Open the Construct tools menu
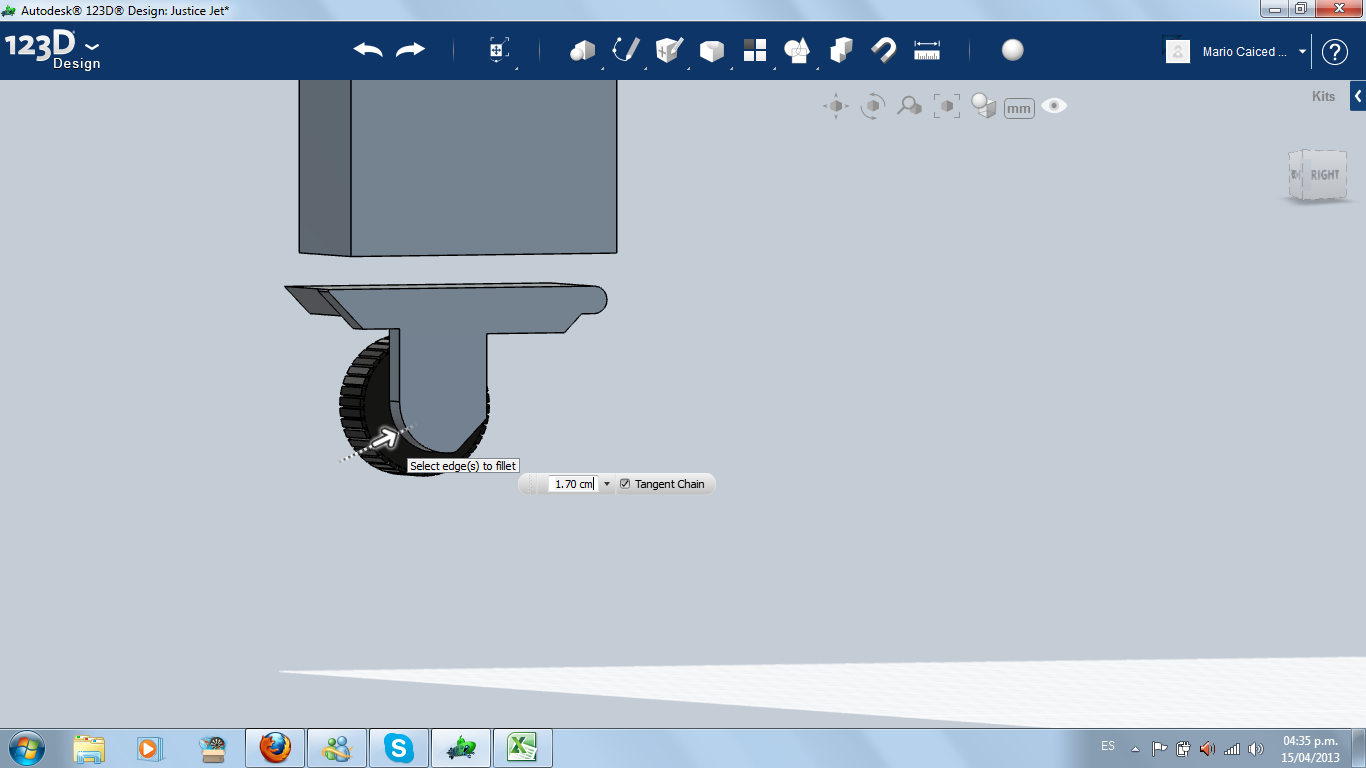Viewport: 1366px width, 768px height. [x=669, y=50]
